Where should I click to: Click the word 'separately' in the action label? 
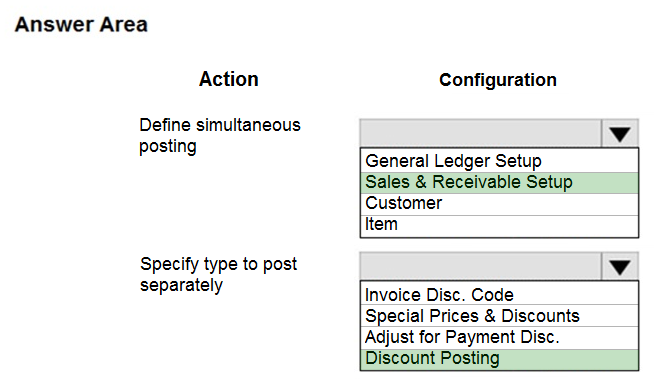click(x=181, y=286)
